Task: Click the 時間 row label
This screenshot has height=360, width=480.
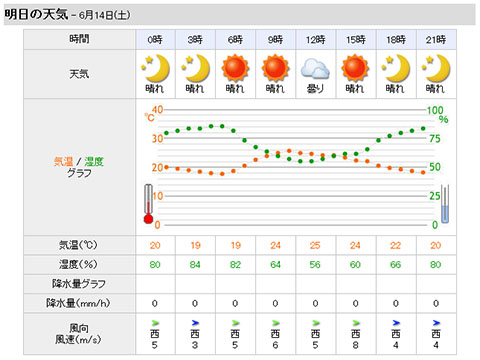Action: (79, 39)
